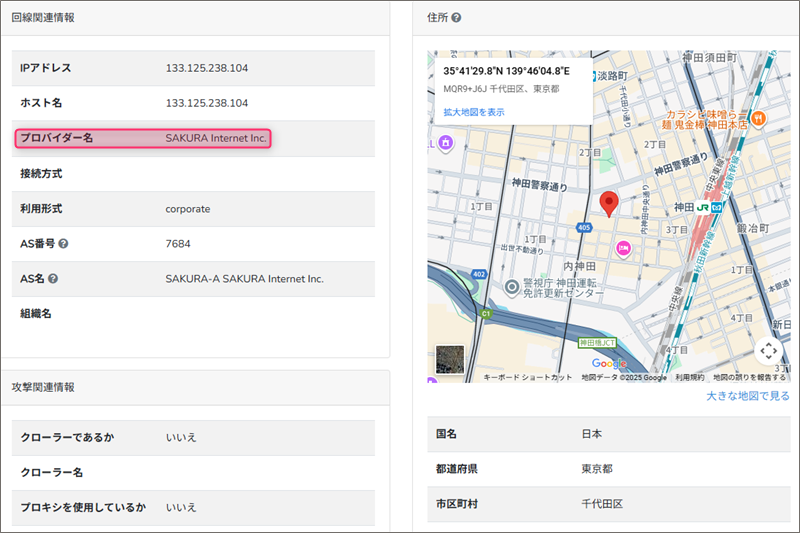Click the pink shop marker near 内神田

click(623, 247)
